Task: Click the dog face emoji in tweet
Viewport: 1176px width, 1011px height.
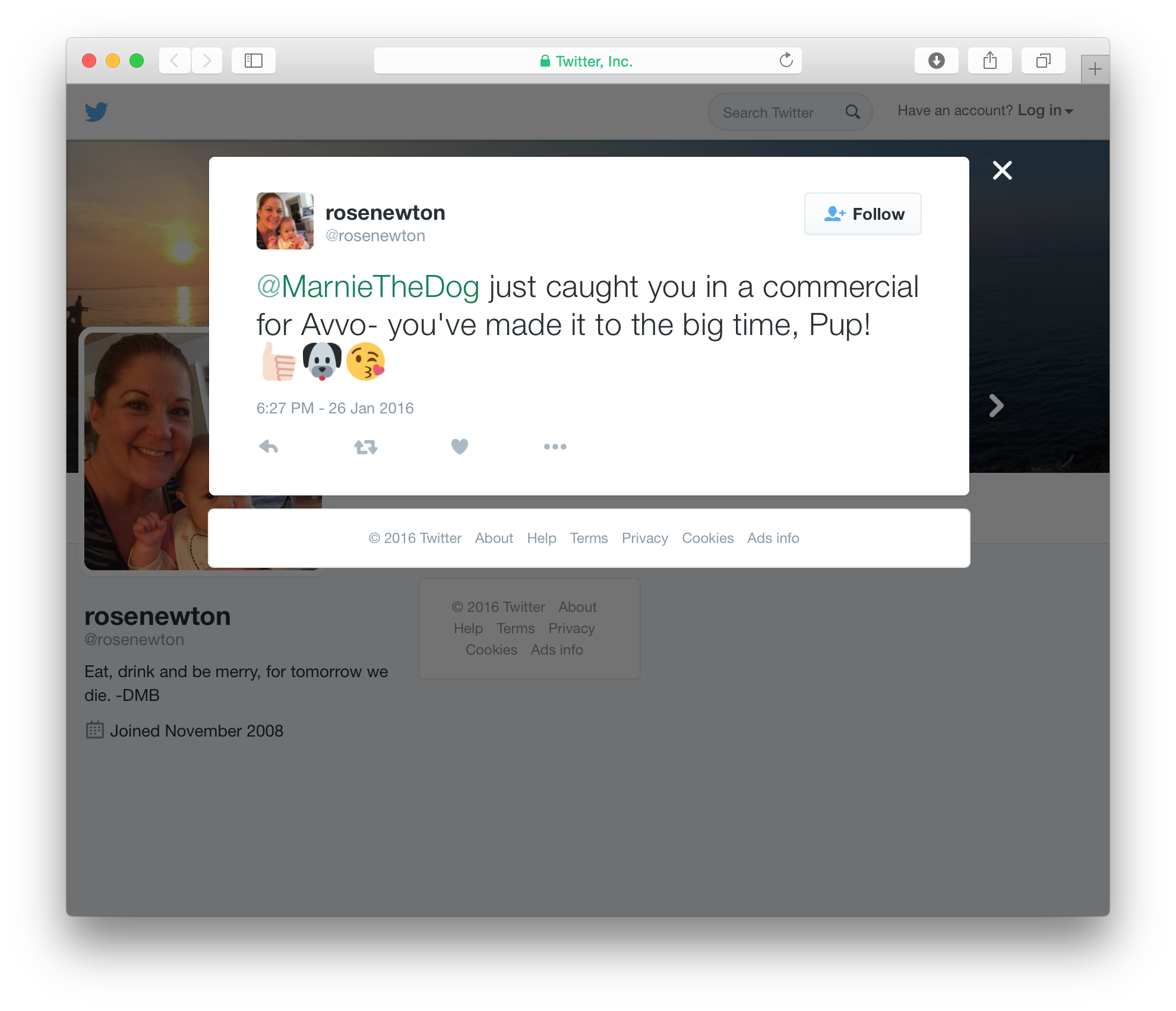Action: point(323,362)
